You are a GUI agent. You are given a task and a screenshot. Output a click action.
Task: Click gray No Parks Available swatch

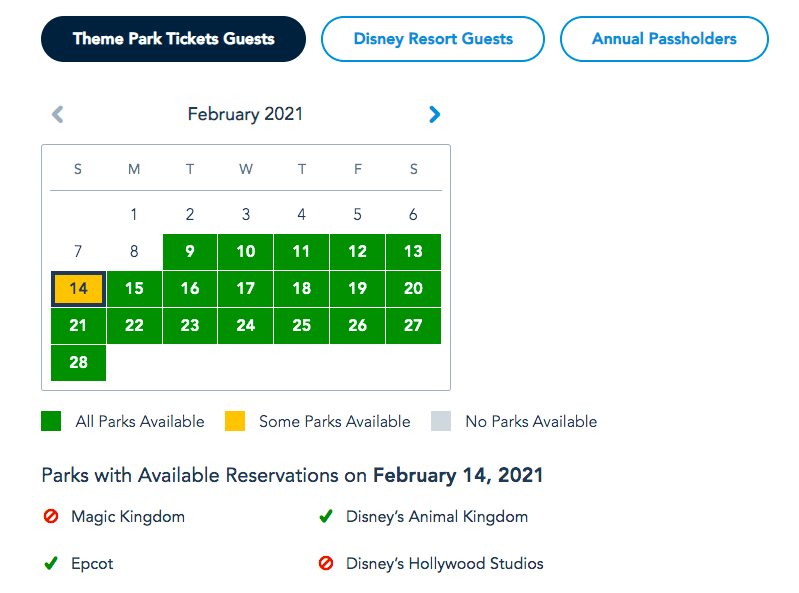(x=441, y=421)
